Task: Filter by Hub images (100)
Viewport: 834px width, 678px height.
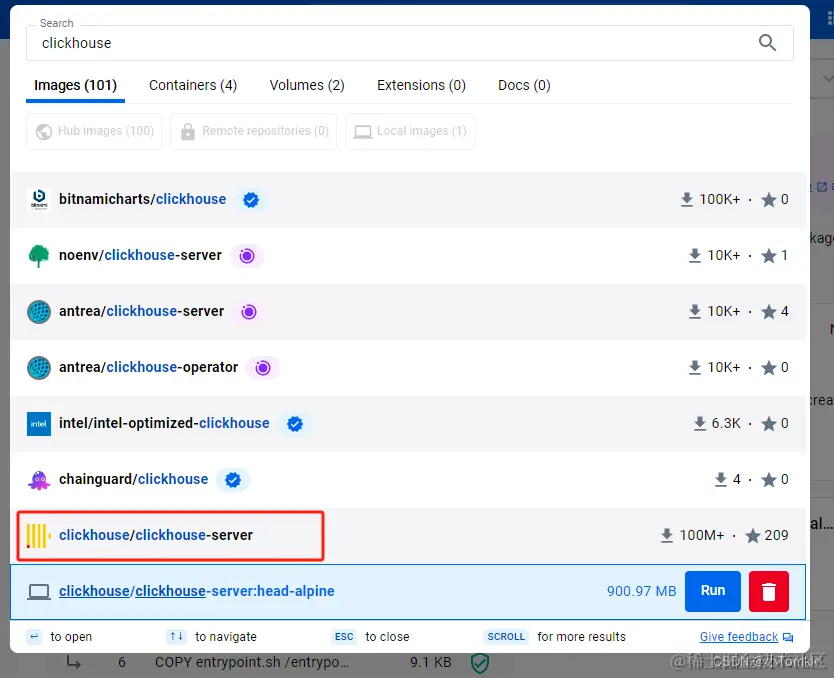Action: click(94, 131)
